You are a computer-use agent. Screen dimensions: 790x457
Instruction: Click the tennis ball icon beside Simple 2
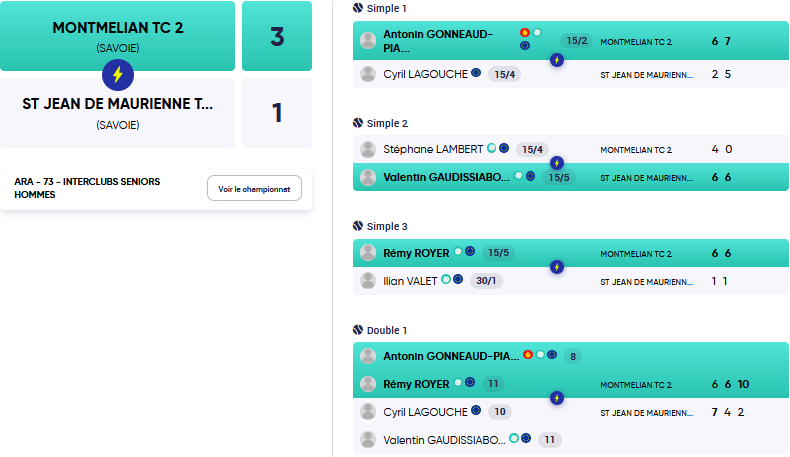pyautogui.click(x=358, y=123)
